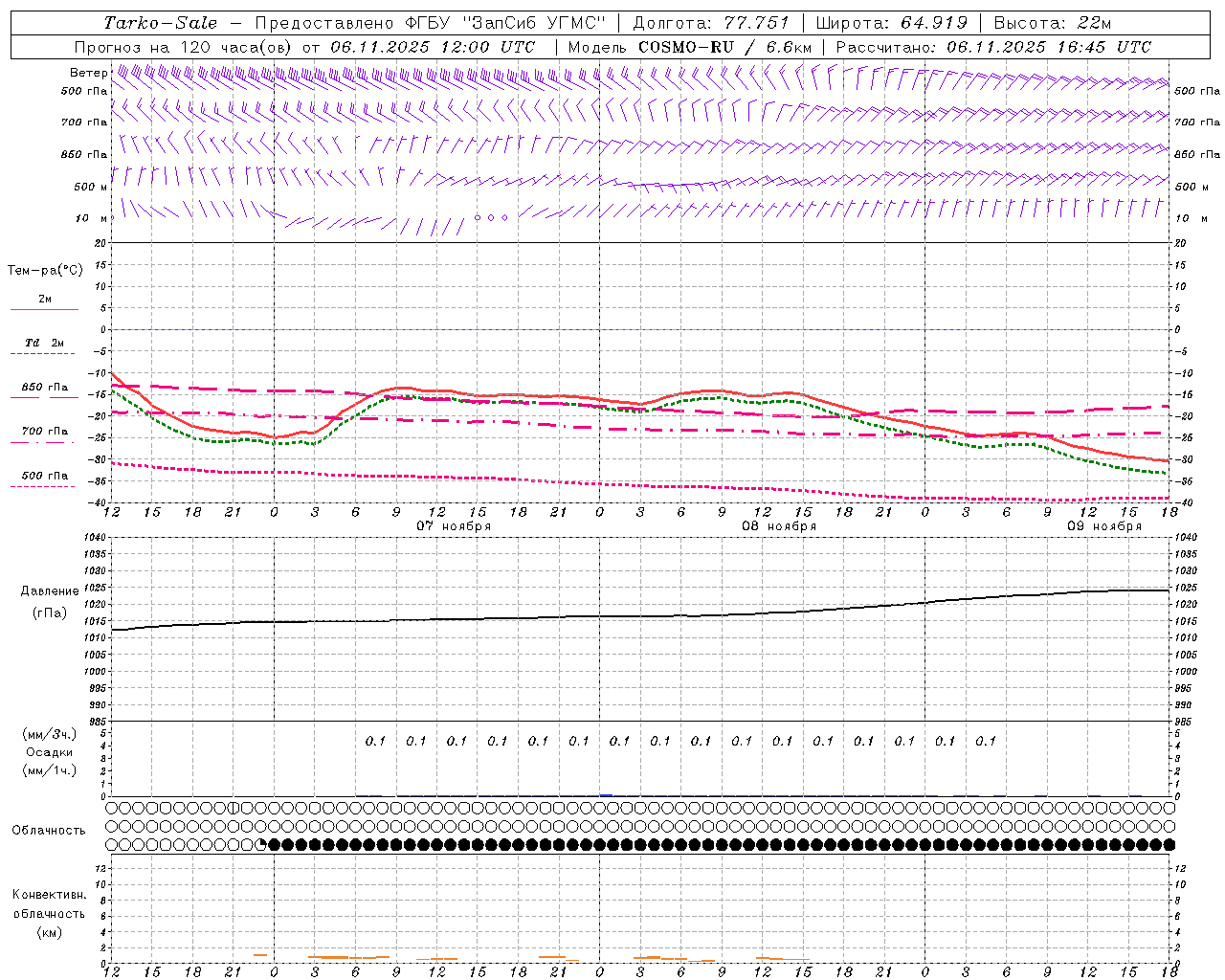Click the model name 'COSMO-RU / 6.6км'
This screenshot has width=1225, height=980.
pos(724,47)
